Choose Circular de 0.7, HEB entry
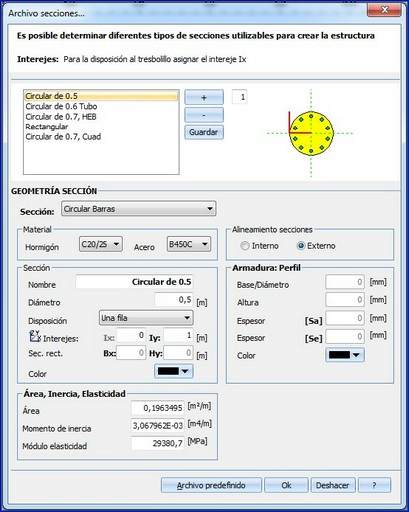 61,117
